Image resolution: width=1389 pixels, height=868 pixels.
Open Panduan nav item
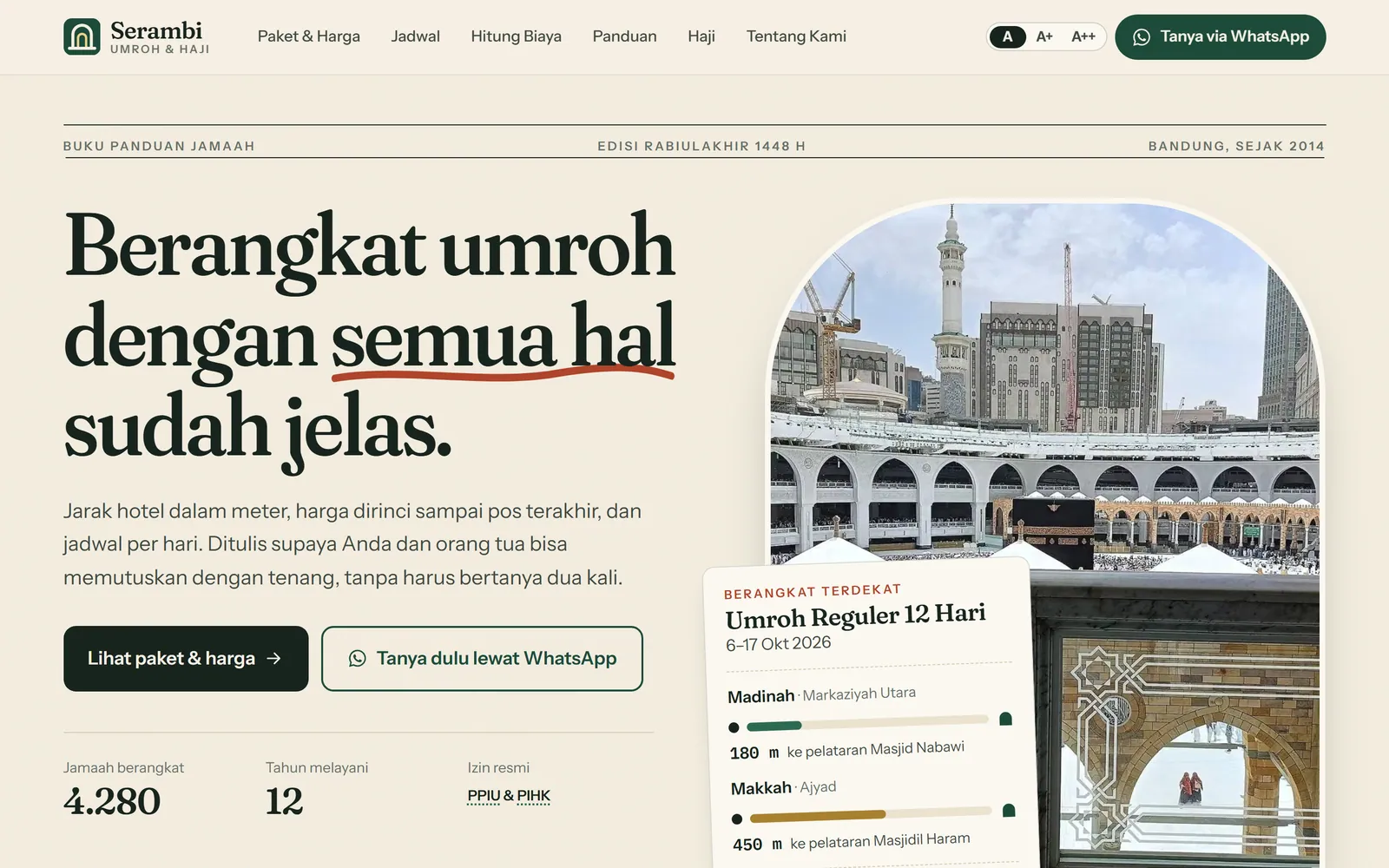coord(624,36)
